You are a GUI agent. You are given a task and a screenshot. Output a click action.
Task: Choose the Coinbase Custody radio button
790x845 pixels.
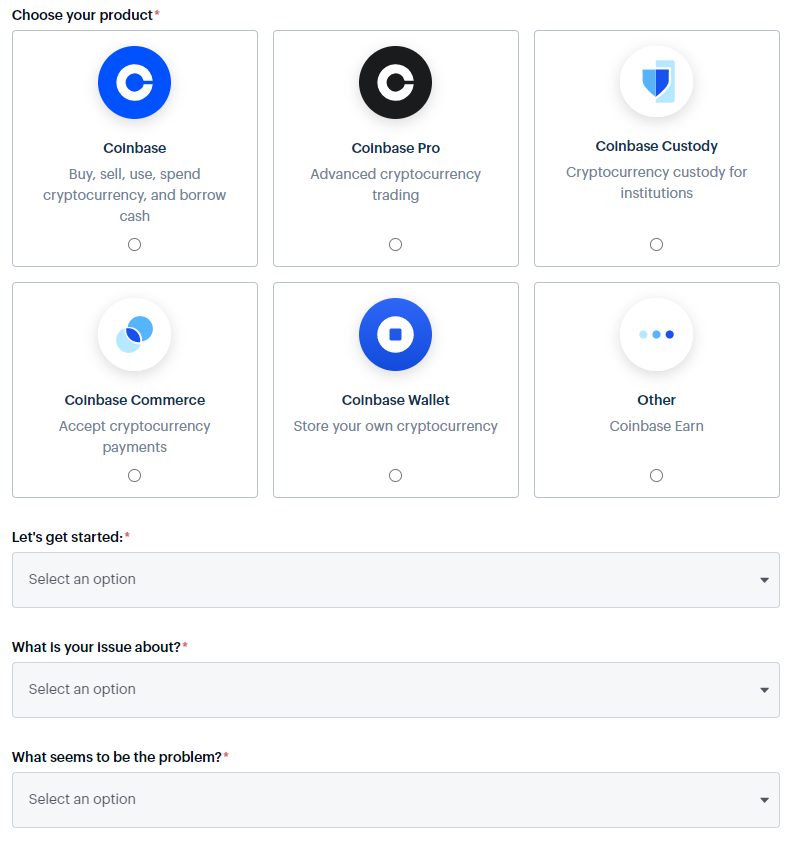point(656,244)
